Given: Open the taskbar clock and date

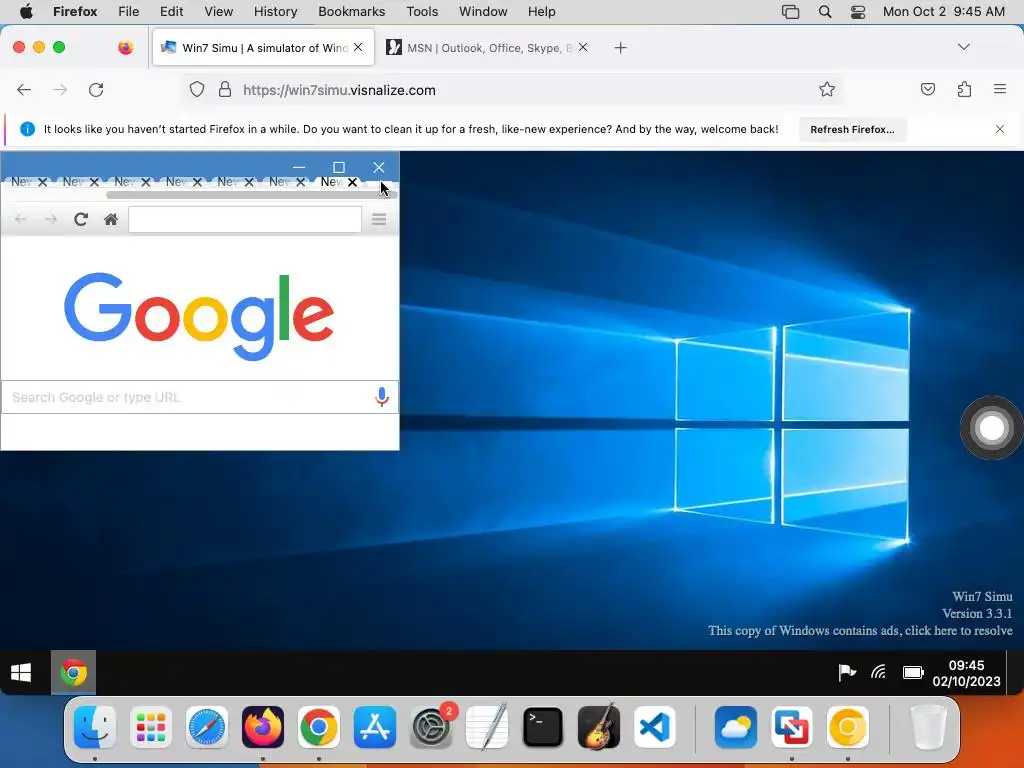Looking at the screenshot, I should point(966,673).
